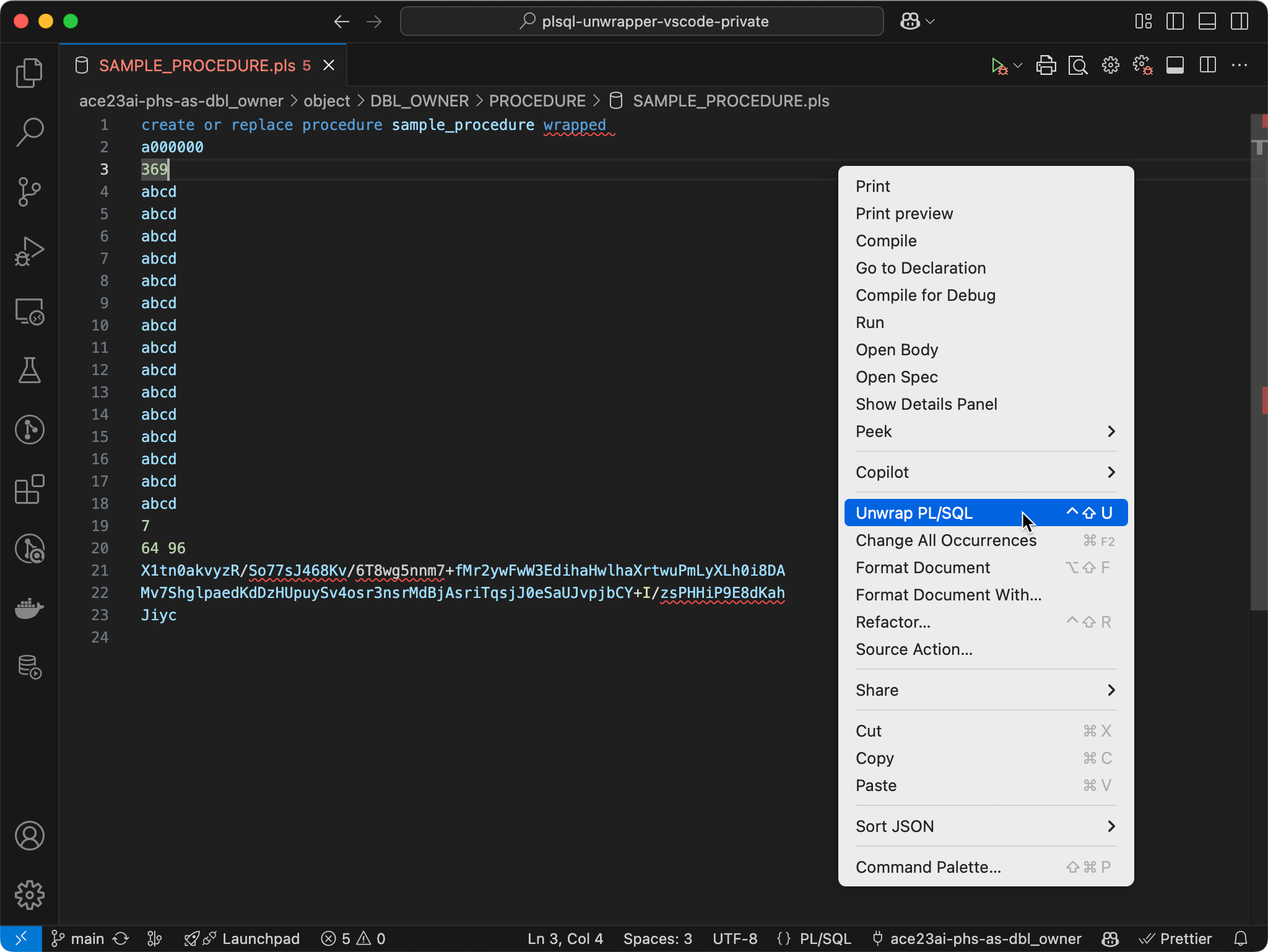Screen dimensions: 1268x952
Task: Click the Settings gear icon in status bar
Action: tap(29, 895)
